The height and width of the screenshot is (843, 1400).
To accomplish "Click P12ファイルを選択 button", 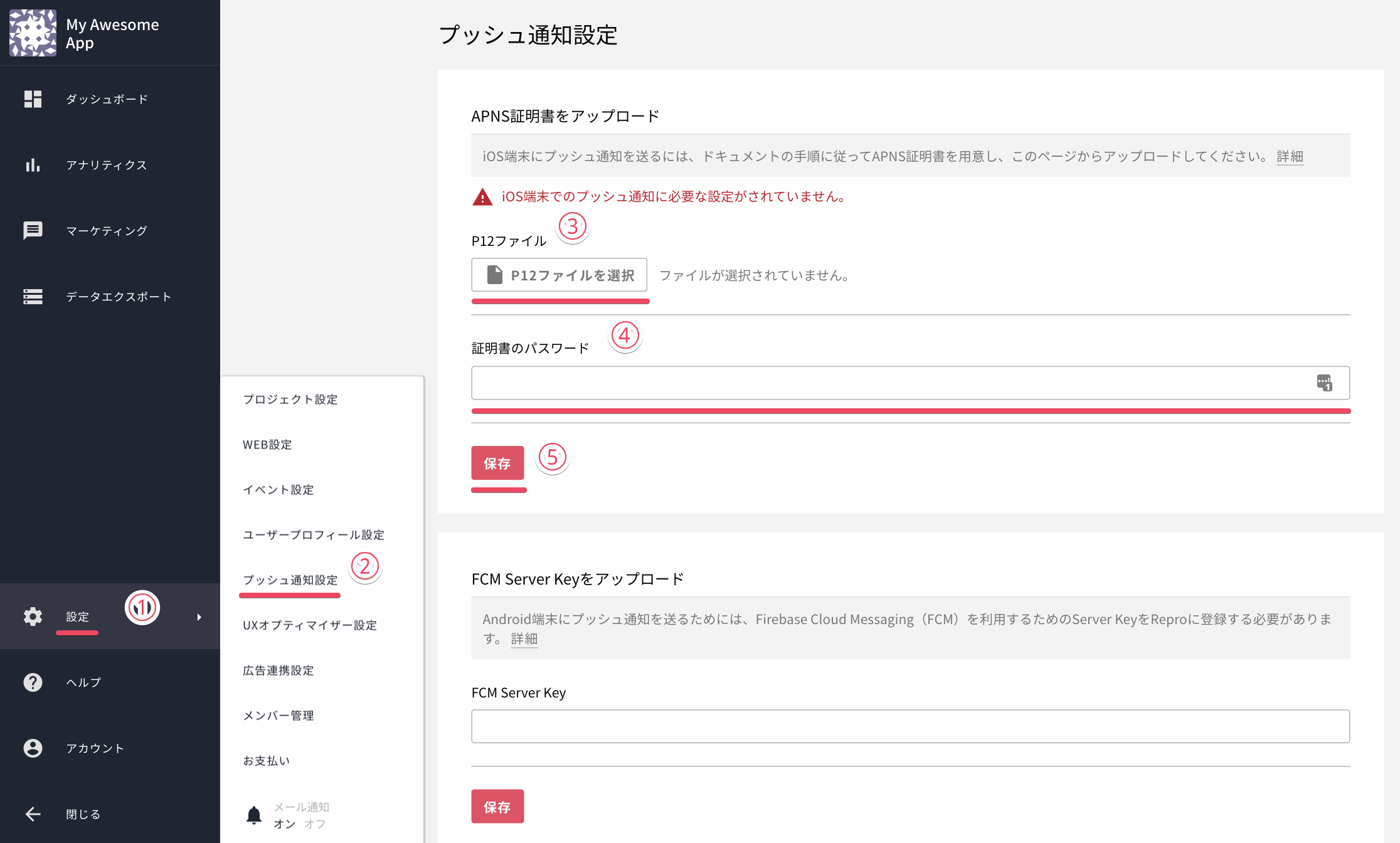I will click(559, 275).
